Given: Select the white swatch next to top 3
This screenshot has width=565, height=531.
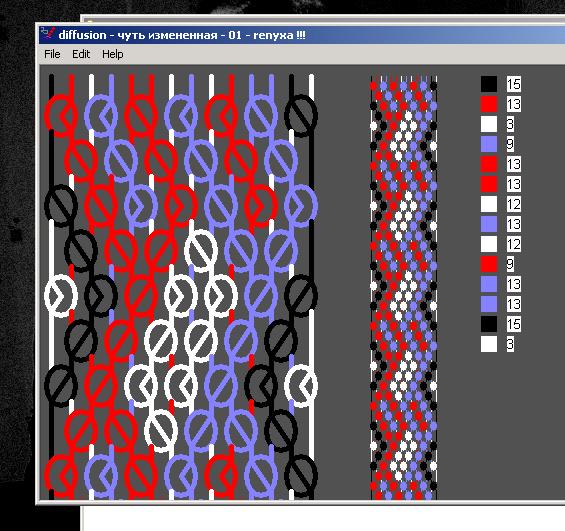Looking at the screenshot, I should (x=489, y=124).
